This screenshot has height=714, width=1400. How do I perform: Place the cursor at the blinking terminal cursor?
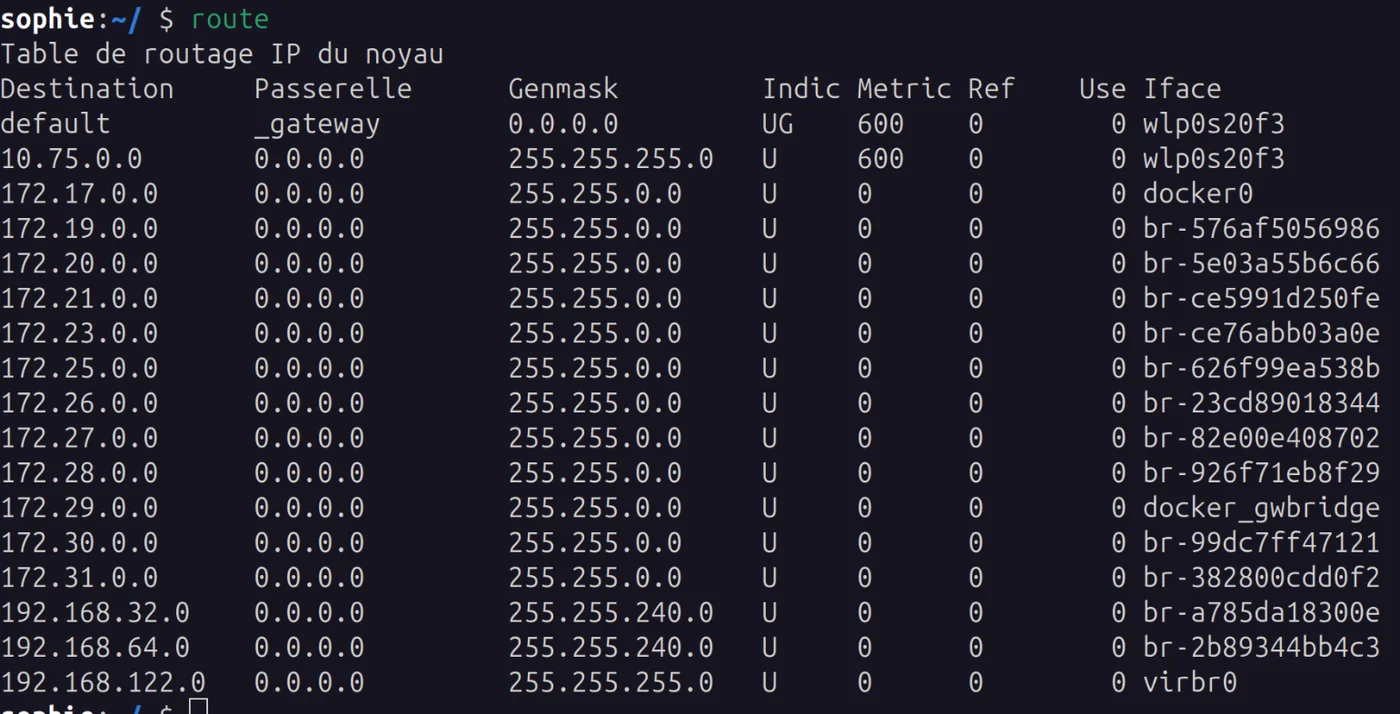[198, 706]
